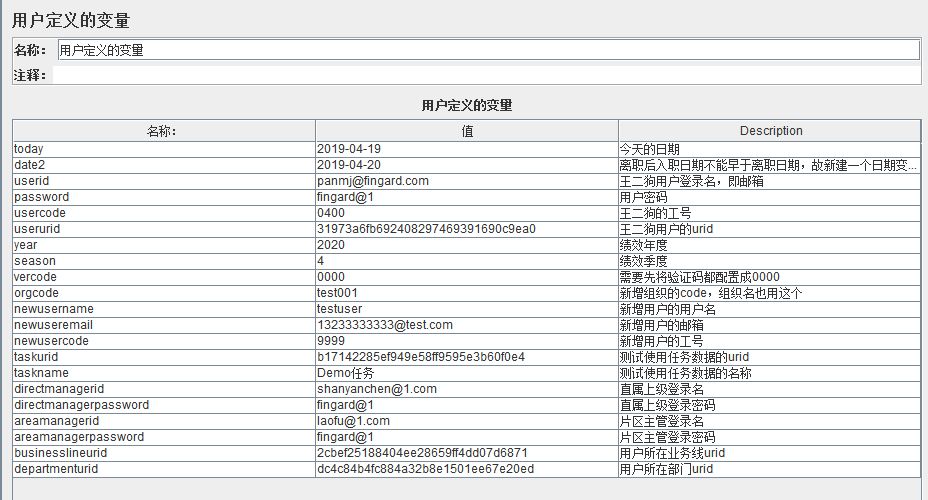Select description 片区主管登录密码

tap(770, 437)
